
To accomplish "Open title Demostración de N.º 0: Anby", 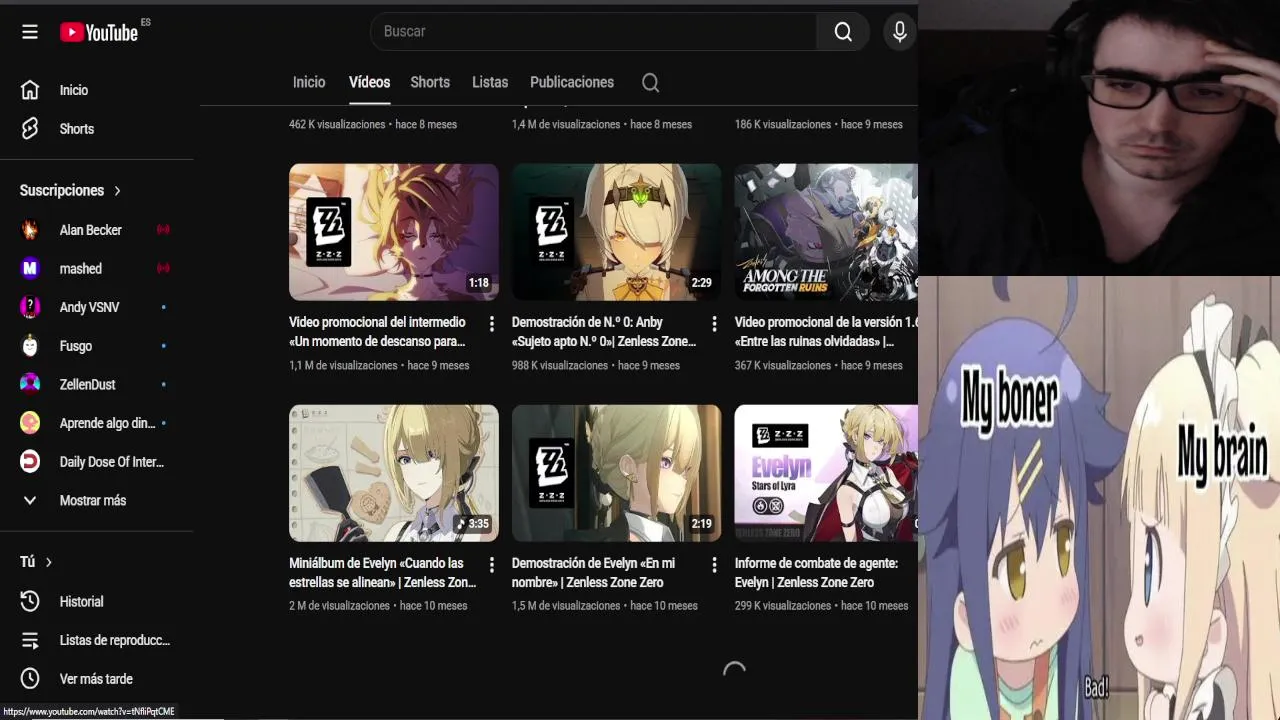I will (604, 332).
